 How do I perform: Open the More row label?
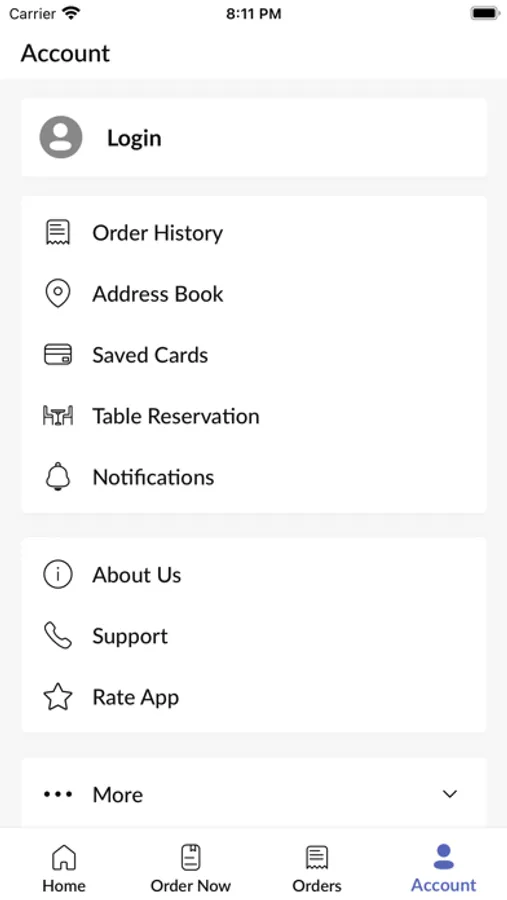pos(118,794)
